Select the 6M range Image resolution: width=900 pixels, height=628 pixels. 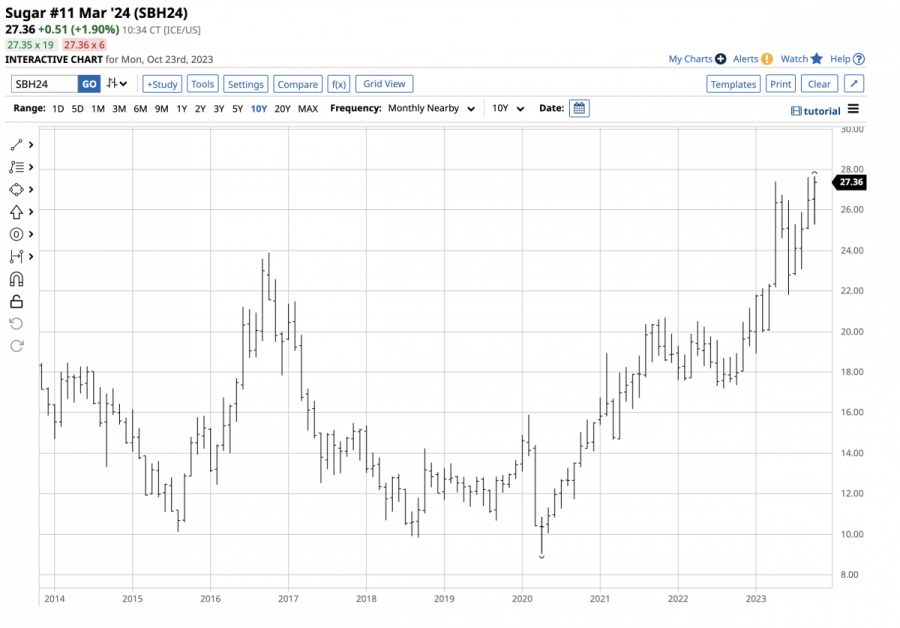[140, 108]
